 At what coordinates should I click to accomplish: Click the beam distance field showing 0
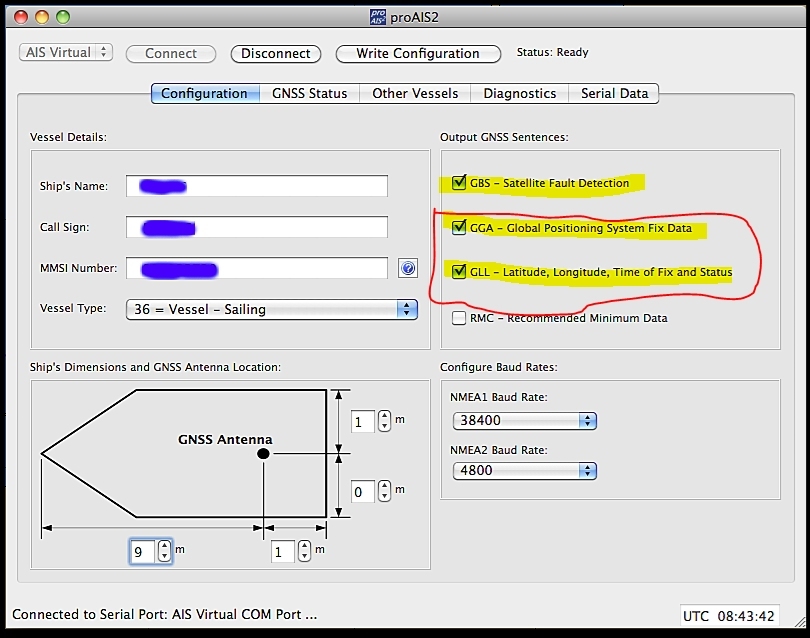(x=363, y=491)
